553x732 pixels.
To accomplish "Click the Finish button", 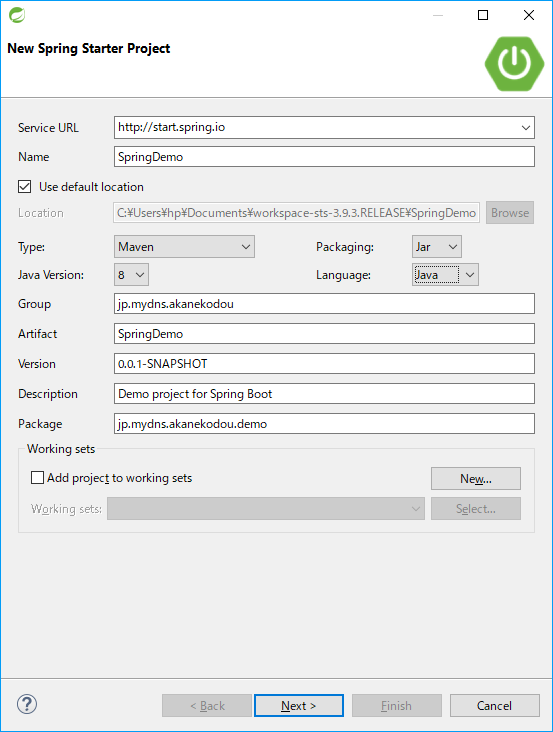I will (x=397, y=705).
